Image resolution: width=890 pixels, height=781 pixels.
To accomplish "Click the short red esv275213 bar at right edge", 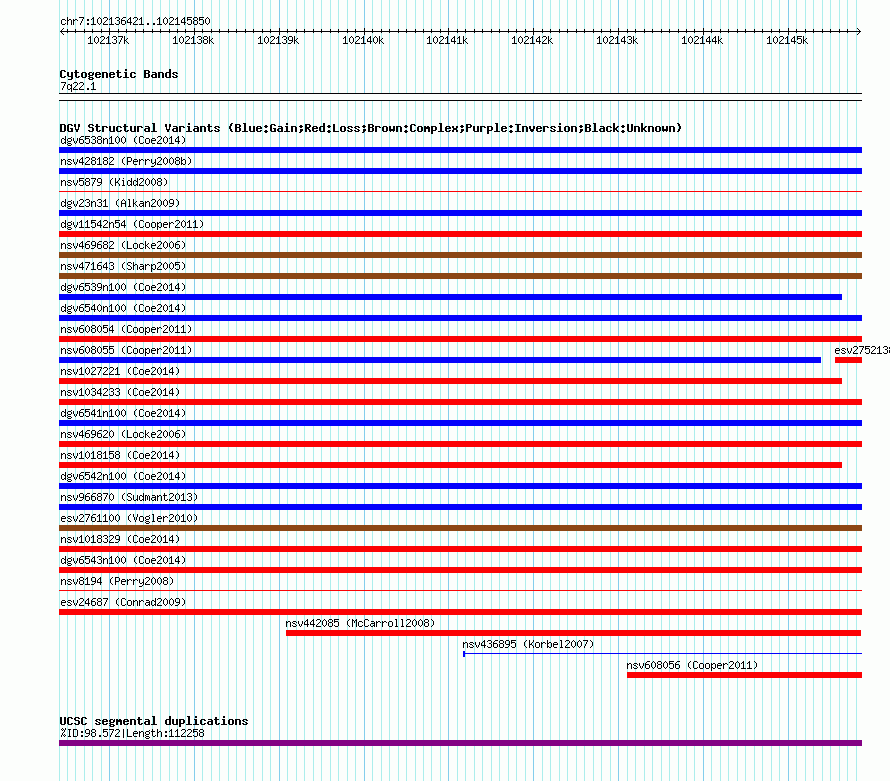I will [x=848, y=360].
